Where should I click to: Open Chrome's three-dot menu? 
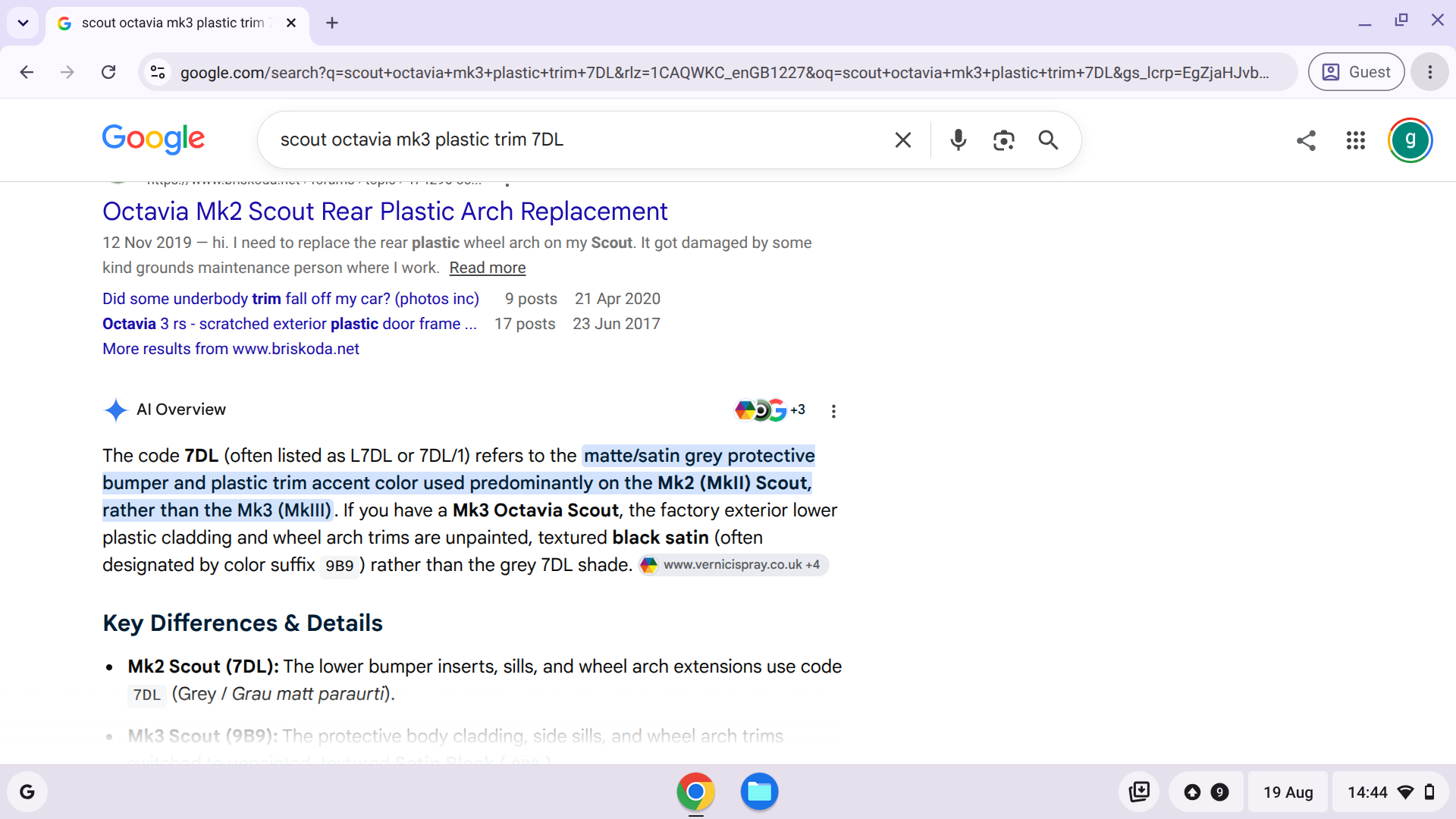[1430, 72]
